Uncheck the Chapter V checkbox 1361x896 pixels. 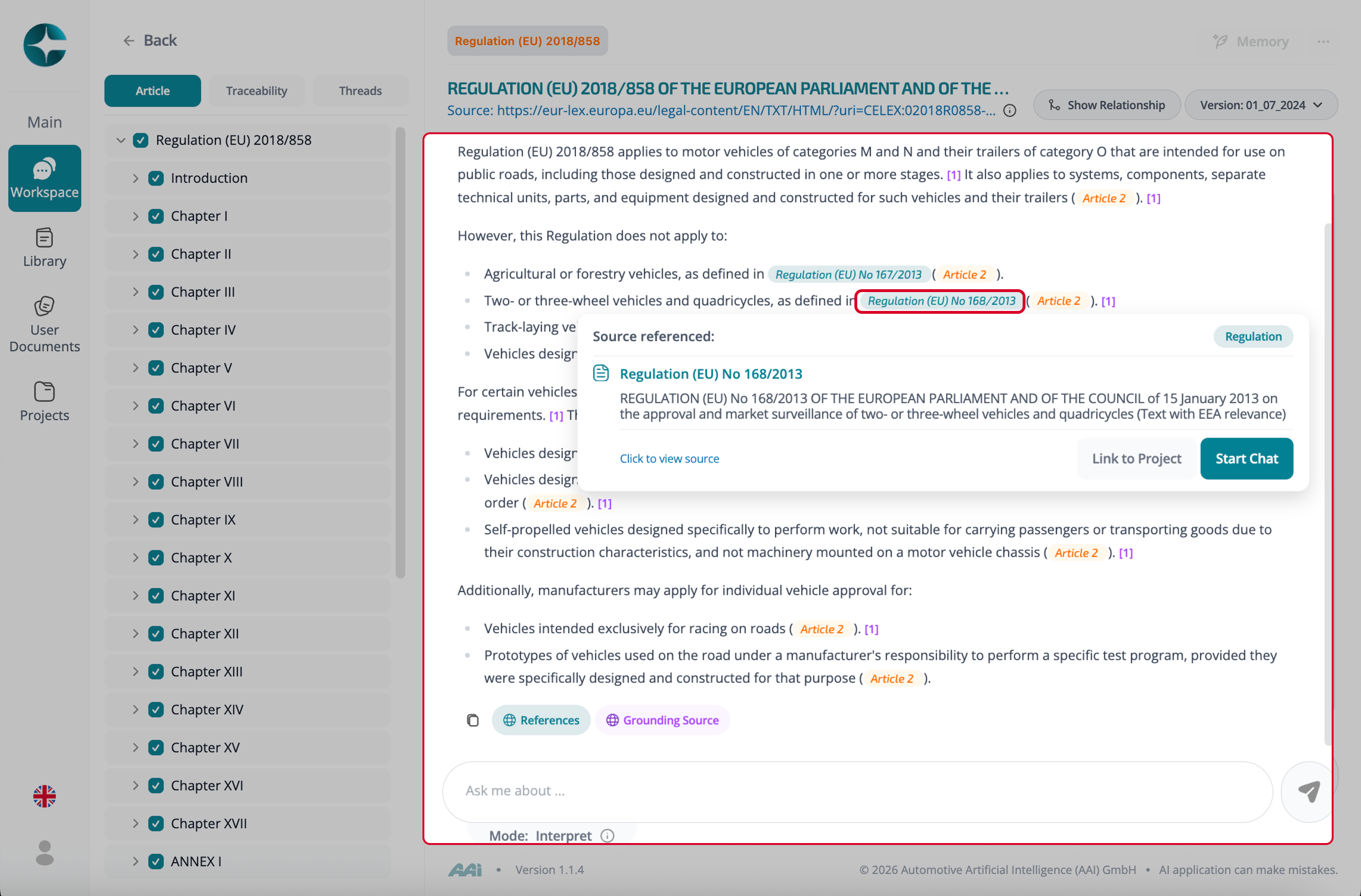coord(155,368)
